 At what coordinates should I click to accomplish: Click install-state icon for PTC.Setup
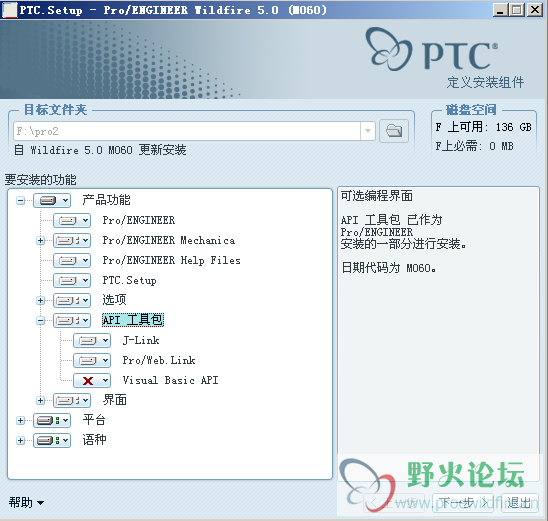68,280
